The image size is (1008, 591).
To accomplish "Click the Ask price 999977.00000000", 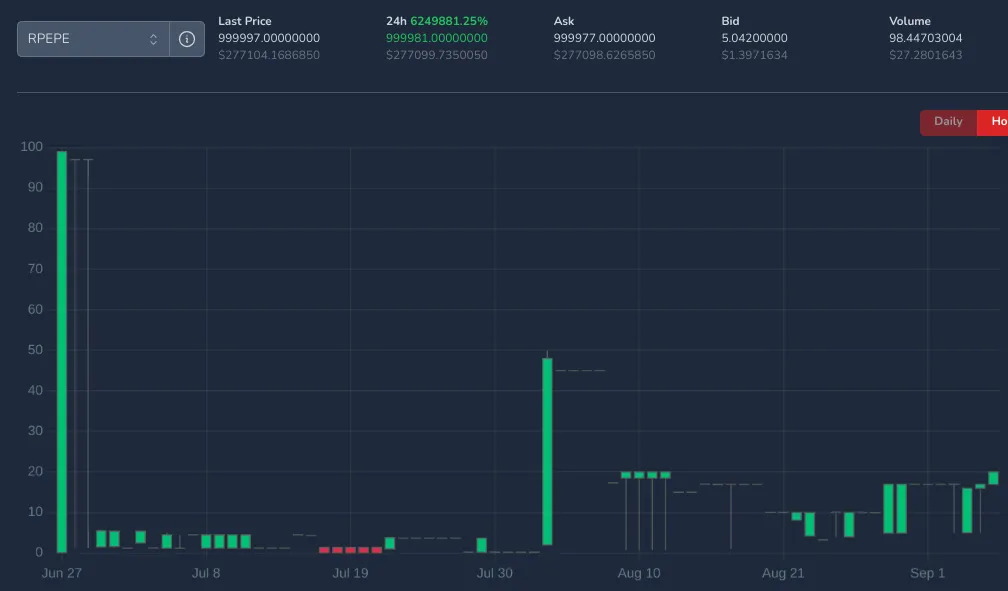I will (x=604, y=38).
